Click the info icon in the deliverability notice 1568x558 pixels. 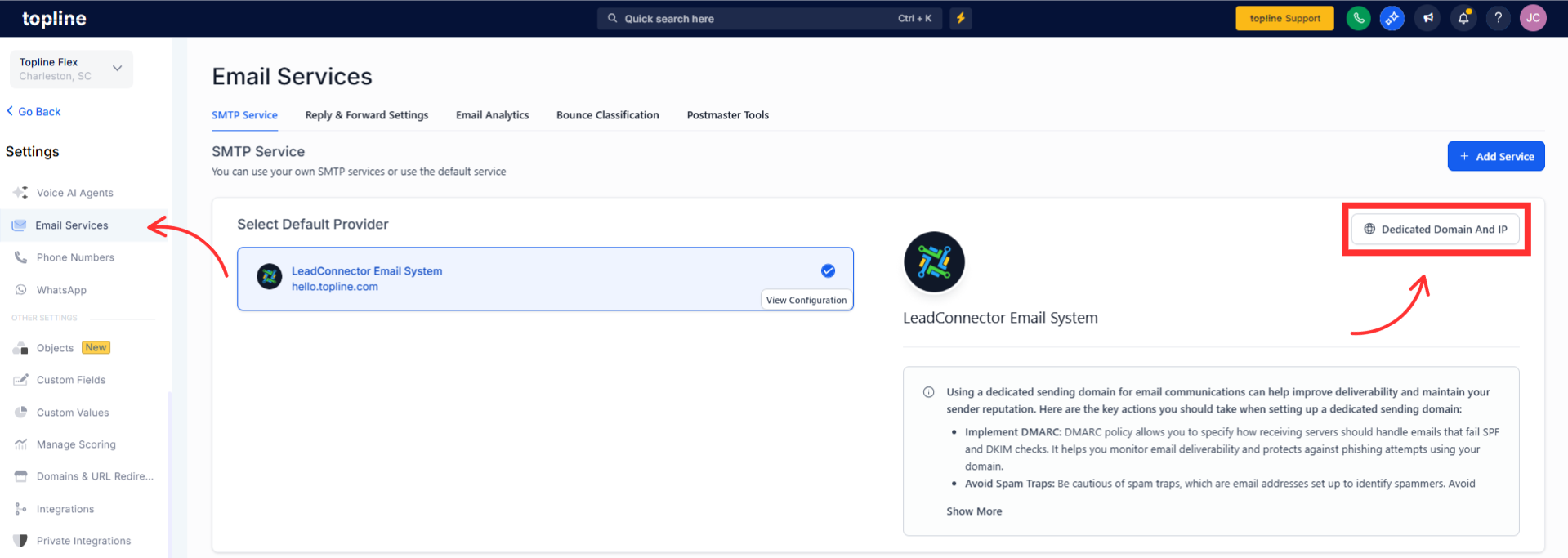pyautogui.click(x=928, y=392)
